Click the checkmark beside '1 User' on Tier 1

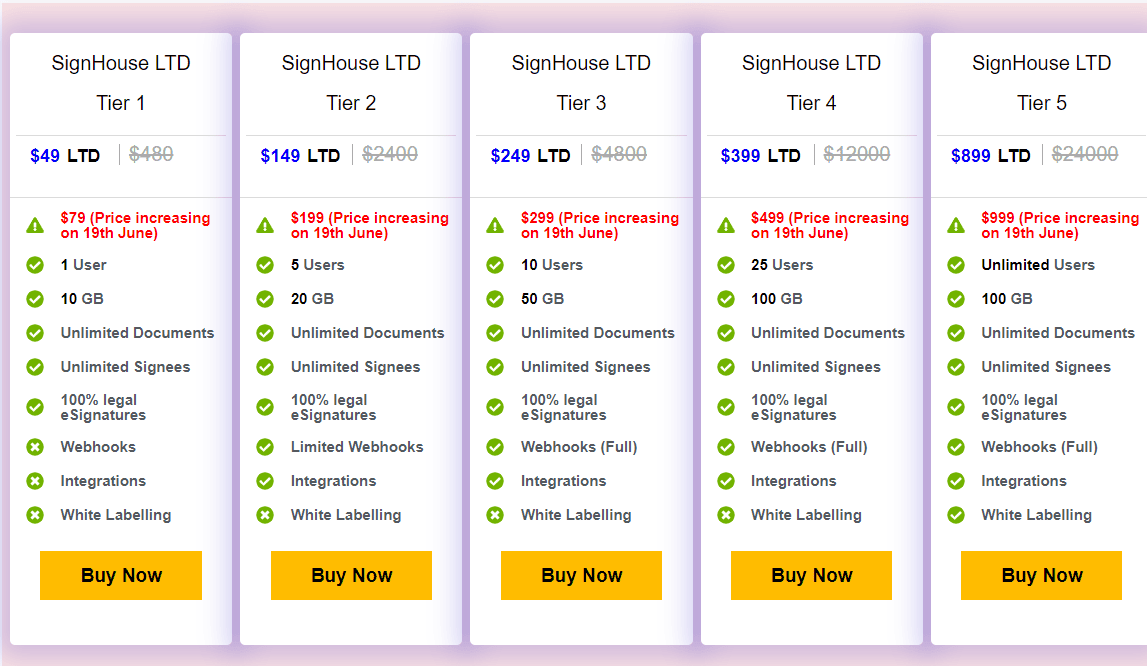tap(34, 264)
